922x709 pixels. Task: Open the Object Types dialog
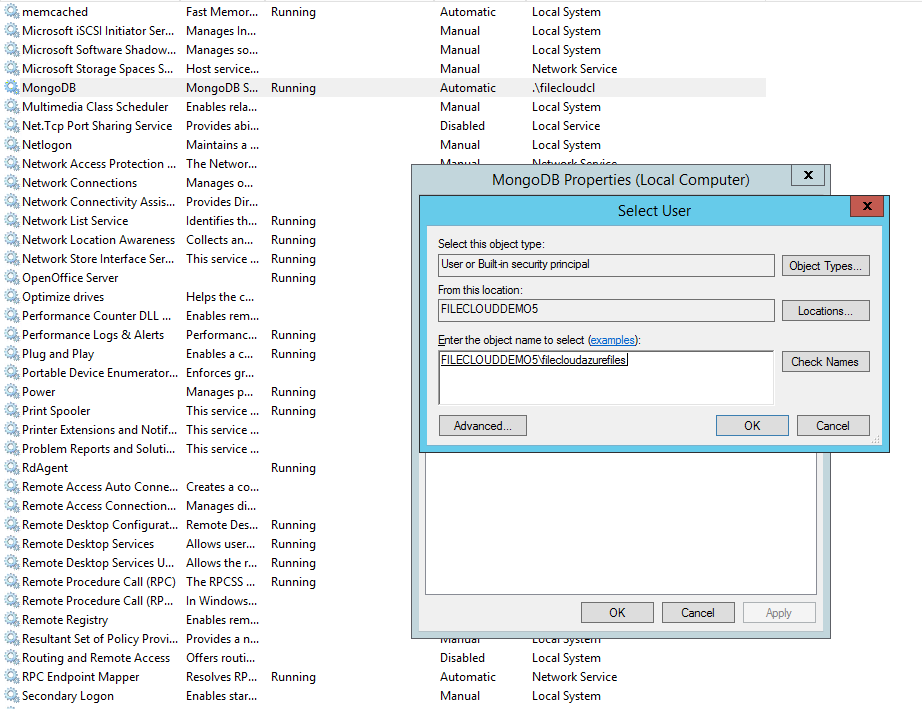point(825,265)
